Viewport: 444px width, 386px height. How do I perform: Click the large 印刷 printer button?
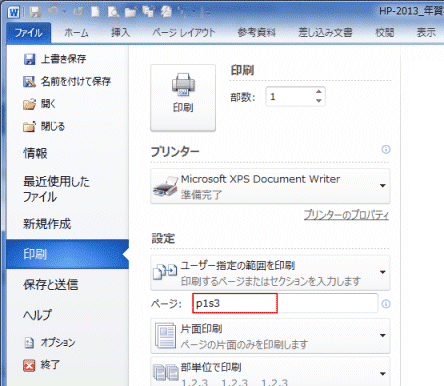coord(183,98)
